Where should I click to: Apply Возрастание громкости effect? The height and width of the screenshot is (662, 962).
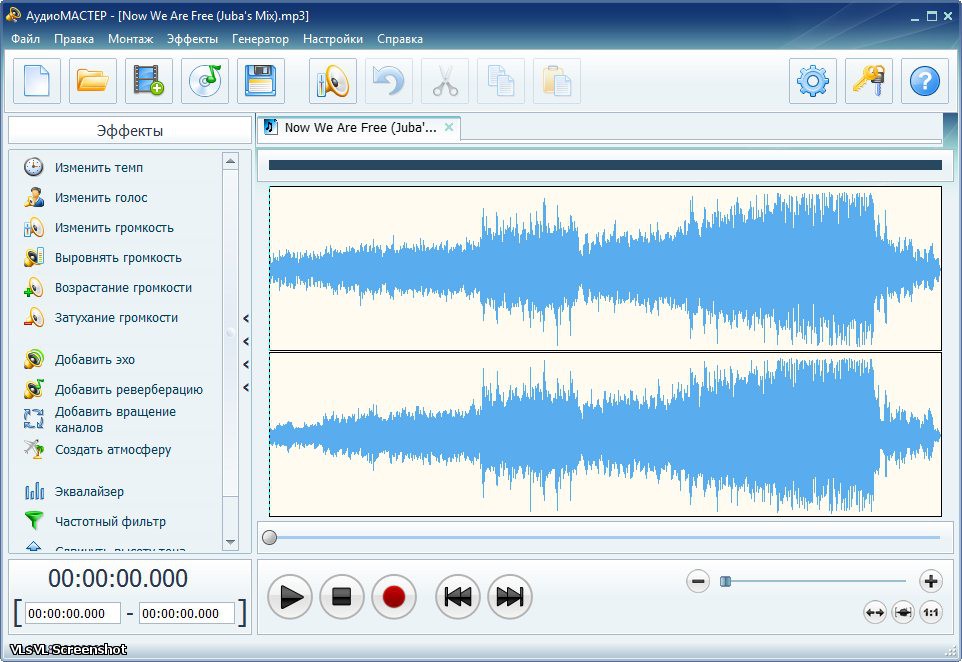pyautogui.click(x=123, y=288)
